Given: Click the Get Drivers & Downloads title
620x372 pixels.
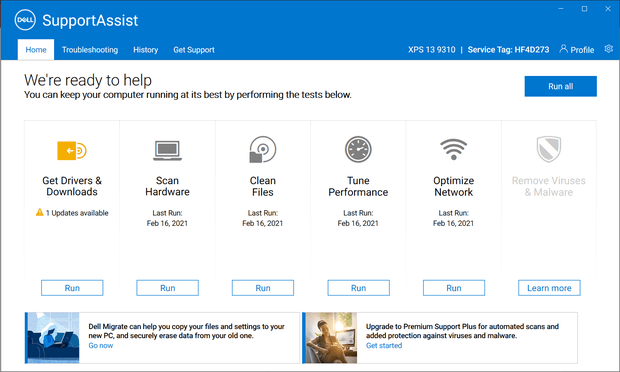Looking at the screenshot, I should pos(72,186).
